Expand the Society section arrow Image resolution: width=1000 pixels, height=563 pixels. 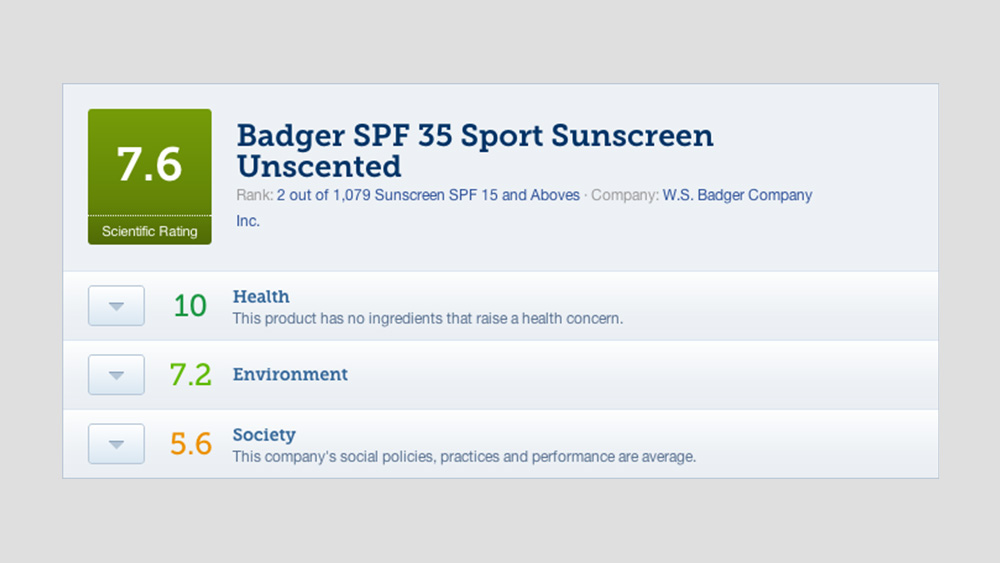point(116,444)
